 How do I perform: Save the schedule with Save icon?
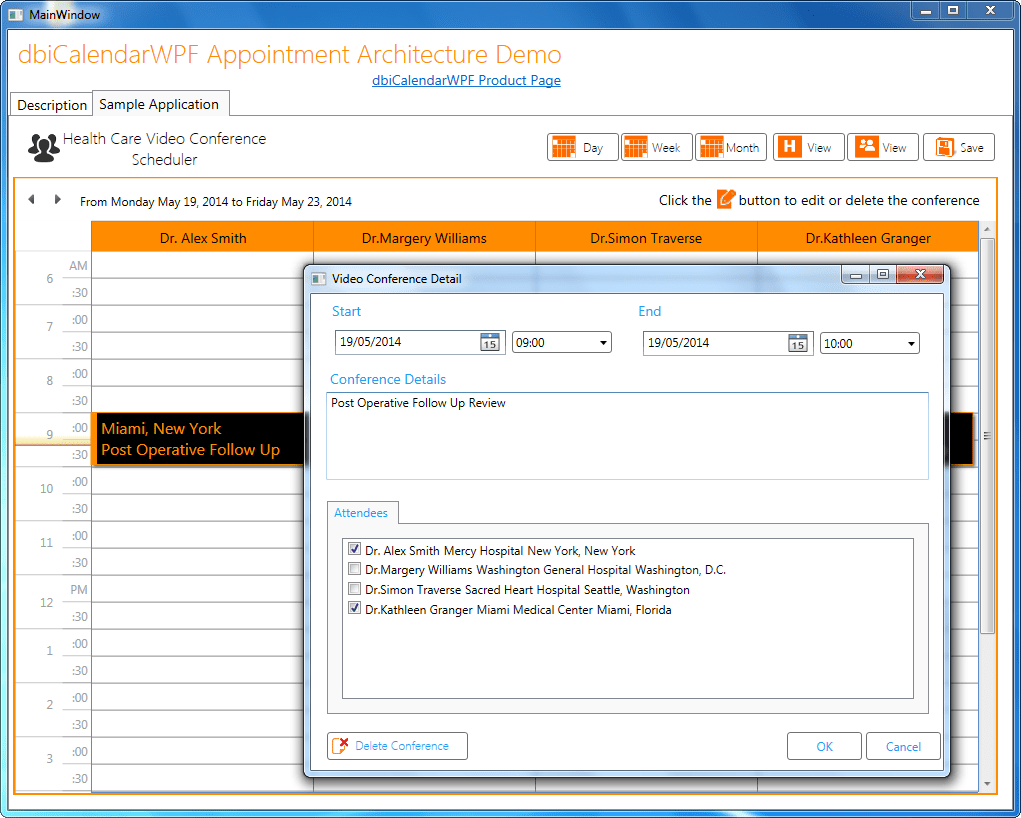point(958,147)
